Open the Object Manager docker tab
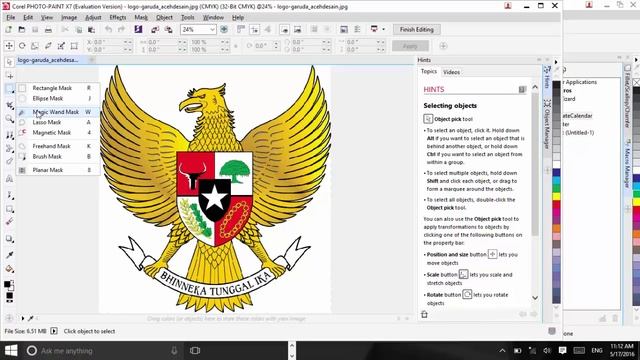Image resolution: width=640 pixels, height=360 pixels. point(548,123)
